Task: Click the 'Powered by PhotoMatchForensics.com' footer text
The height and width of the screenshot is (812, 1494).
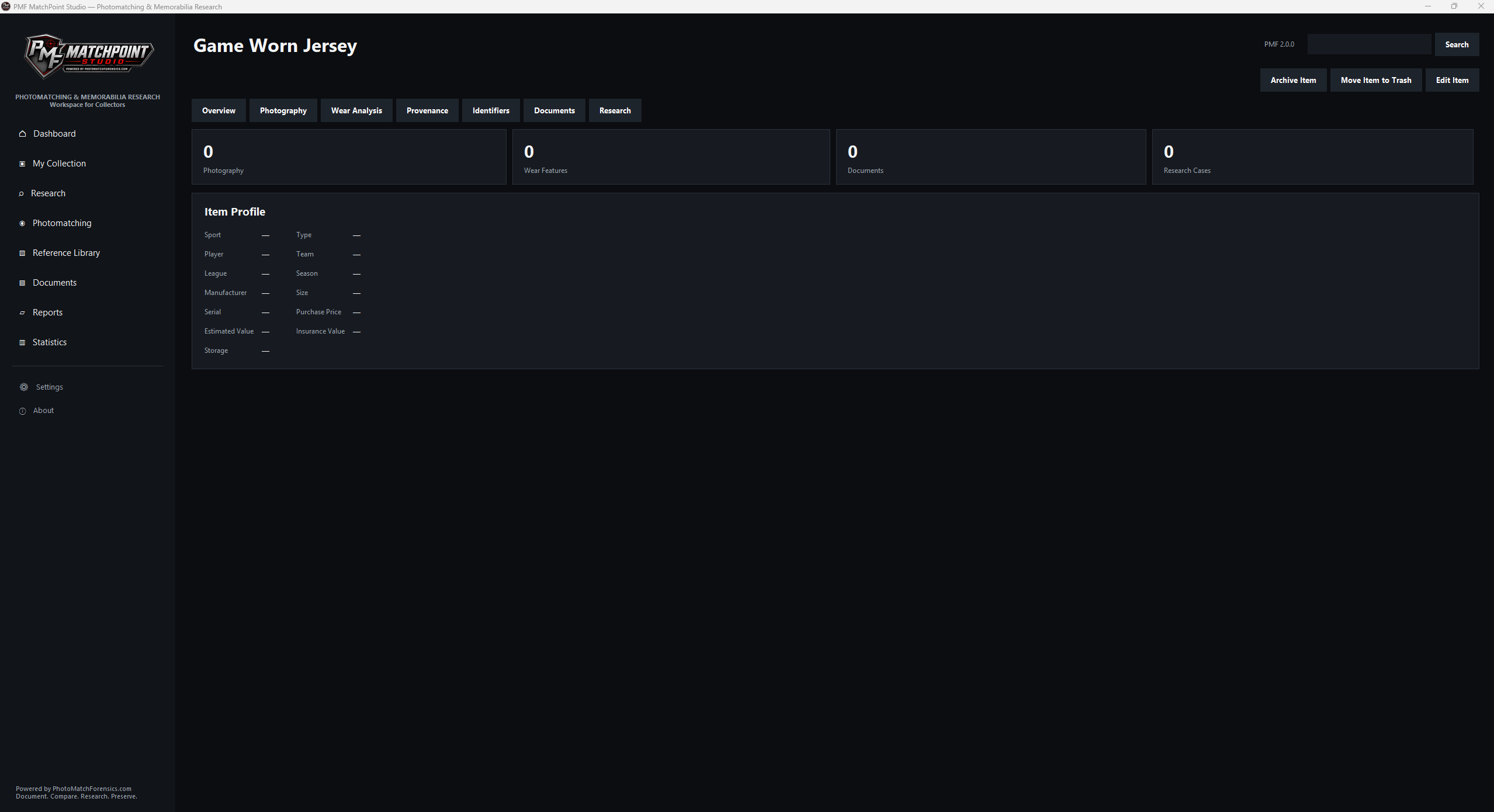Action: [74, 789]
